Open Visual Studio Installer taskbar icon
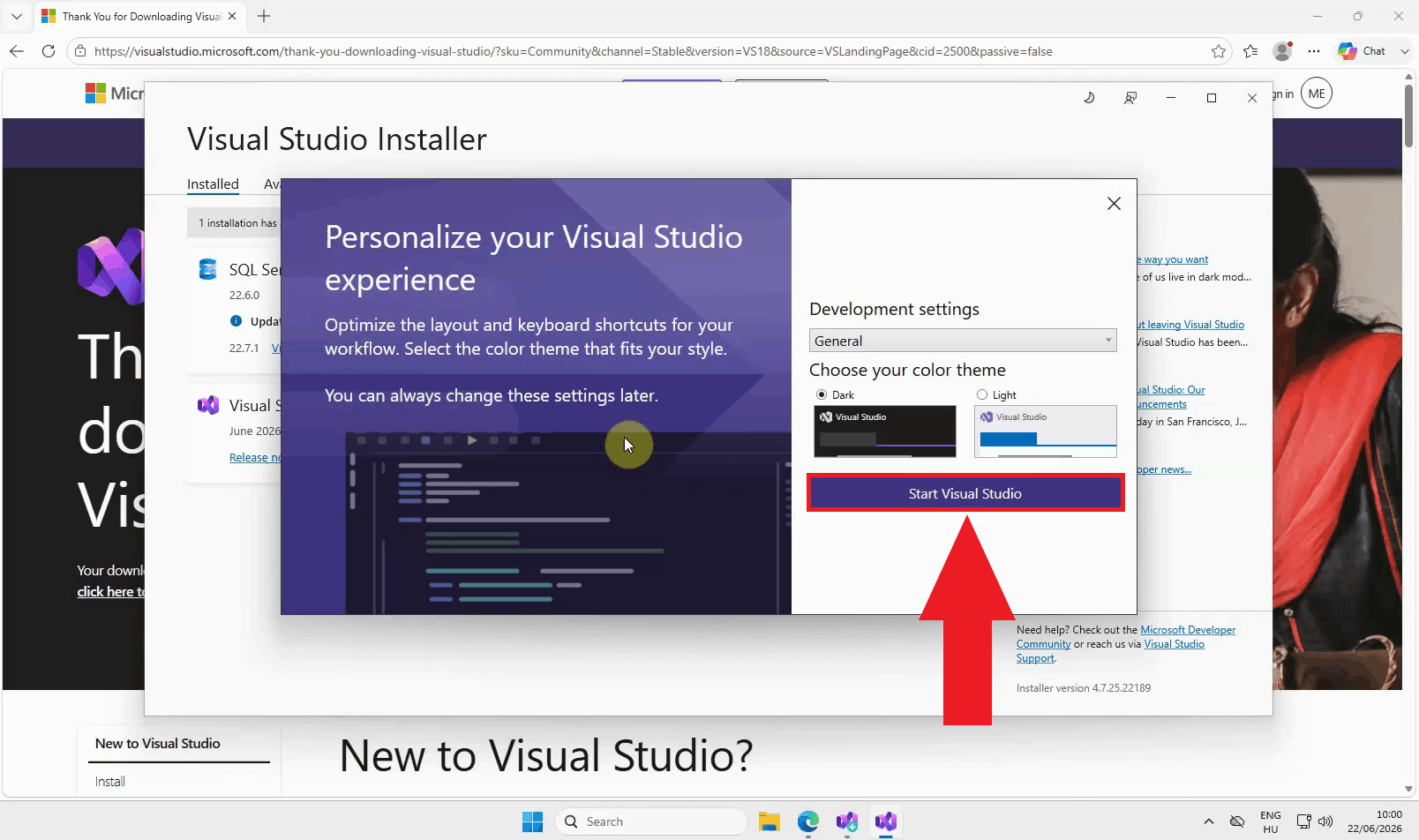 pos(847,821)
